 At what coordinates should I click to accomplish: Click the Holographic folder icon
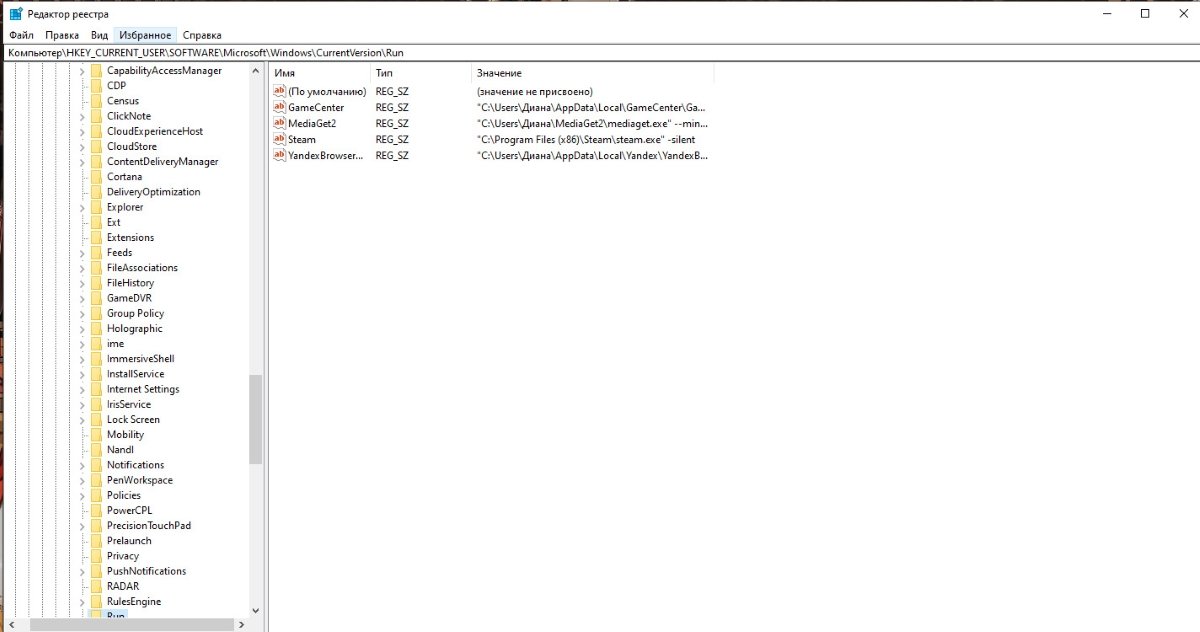pyautogui.click(x=96, y=328)
